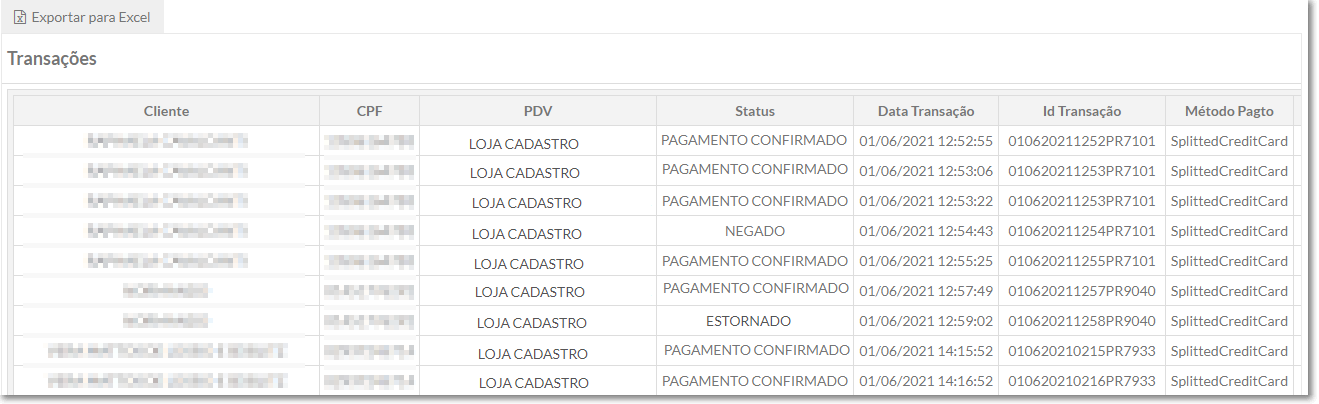Sort by the Cliente column header
This screenshot has width=1319, height=404.
[166, 111]
